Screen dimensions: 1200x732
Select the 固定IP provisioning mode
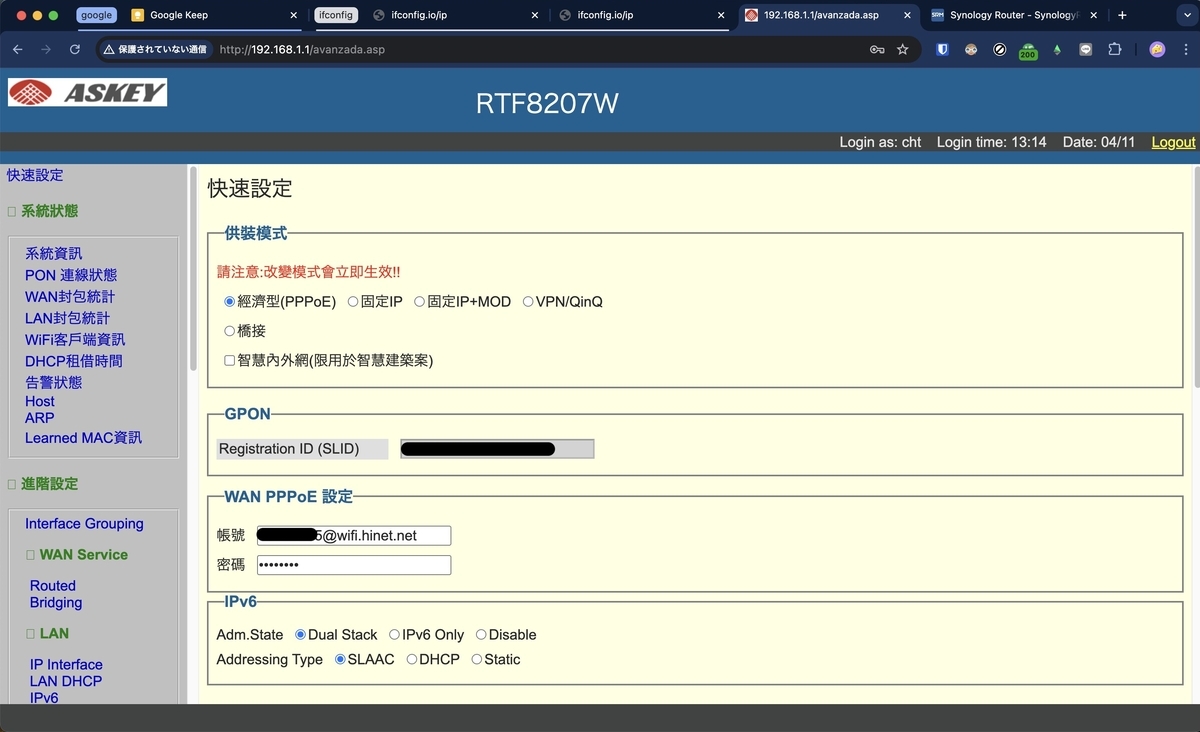point(352,301)
